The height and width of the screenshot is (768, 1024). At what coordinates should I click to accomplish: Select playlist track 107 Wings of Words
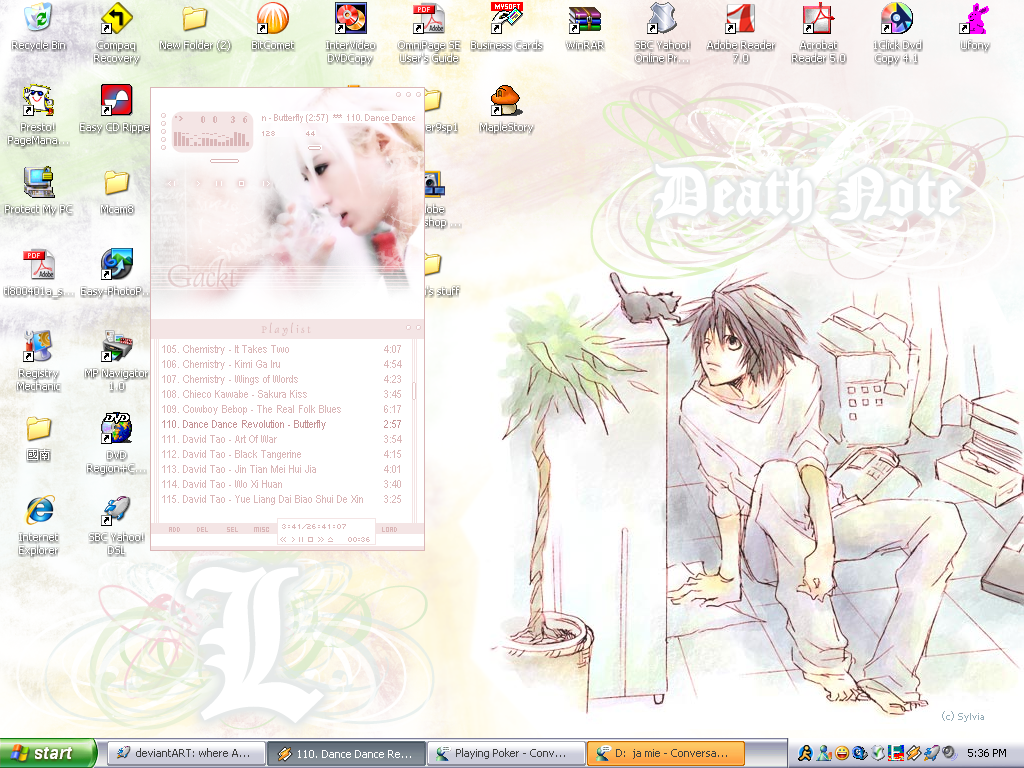click(x=281, y=379)
